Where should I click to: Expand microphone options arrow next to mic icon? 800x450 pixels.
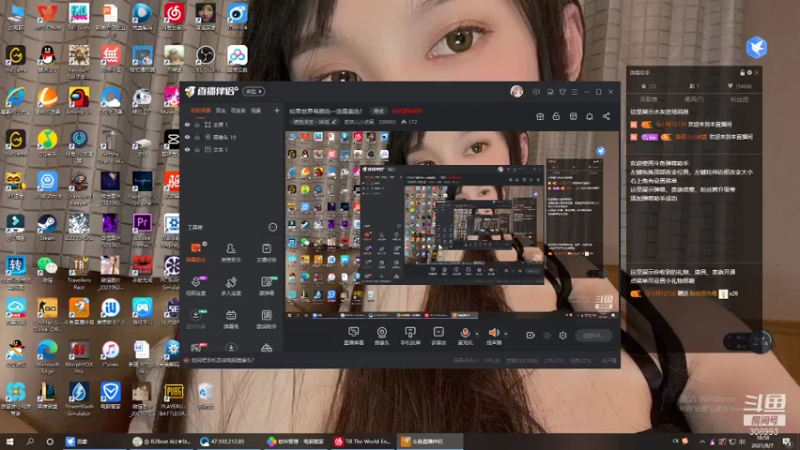point(477,334)
